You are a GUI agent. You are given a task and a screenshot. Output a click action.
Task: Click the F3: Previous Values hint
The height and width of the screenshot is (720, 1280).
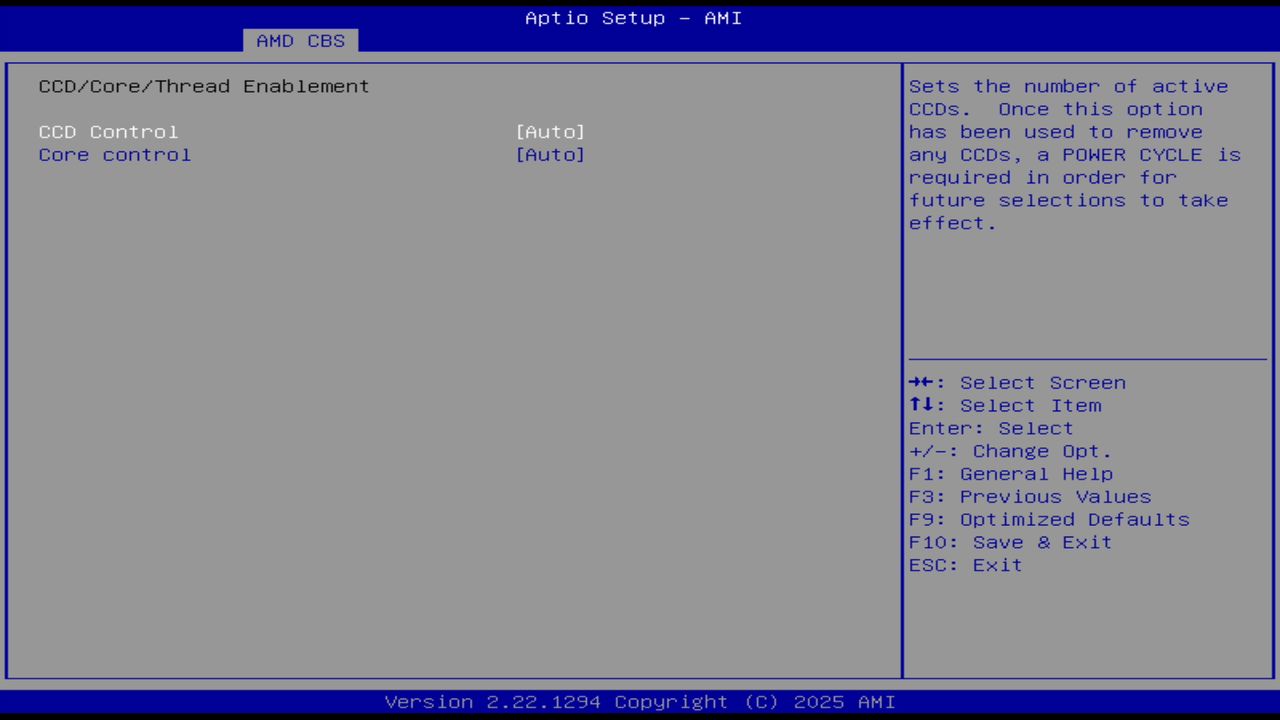(1030, 497)
